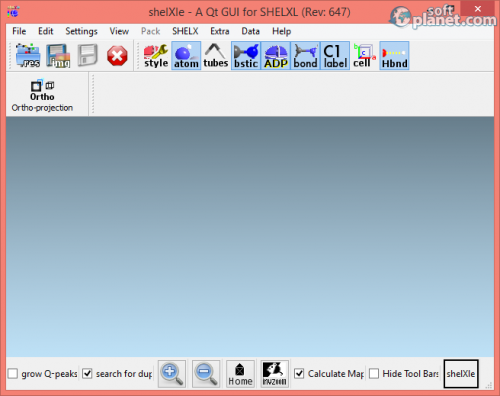500x396 pixels.
Task: Open the SHELX menu
Action: tap(185, 31)
